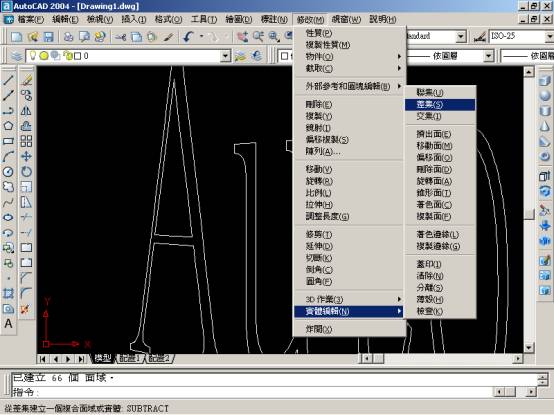Toggle layer 0 freeze sun icon
This screenshot has width=554, height=415.
click(x=44, y=55)
